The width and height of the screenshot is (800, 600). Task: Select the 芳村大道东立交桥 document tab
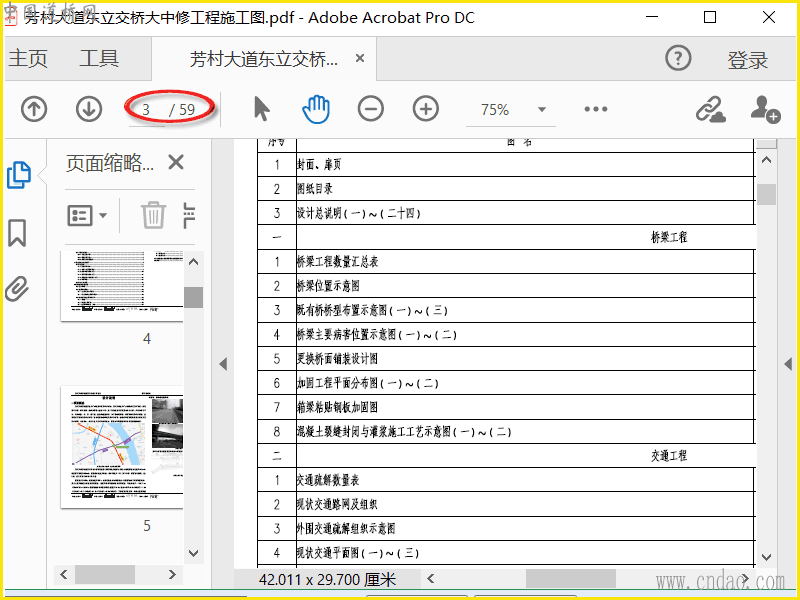pyautogui.click(x=264, y=59)
